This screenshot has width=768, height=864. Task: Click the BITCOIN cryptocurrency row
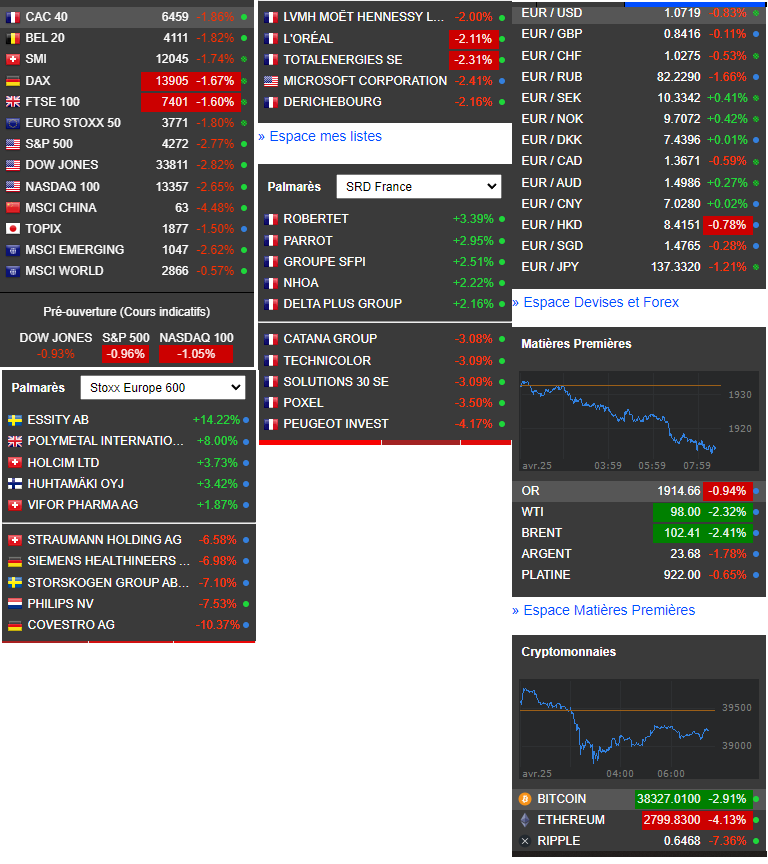pyautogui.click(x=639, y=799)
